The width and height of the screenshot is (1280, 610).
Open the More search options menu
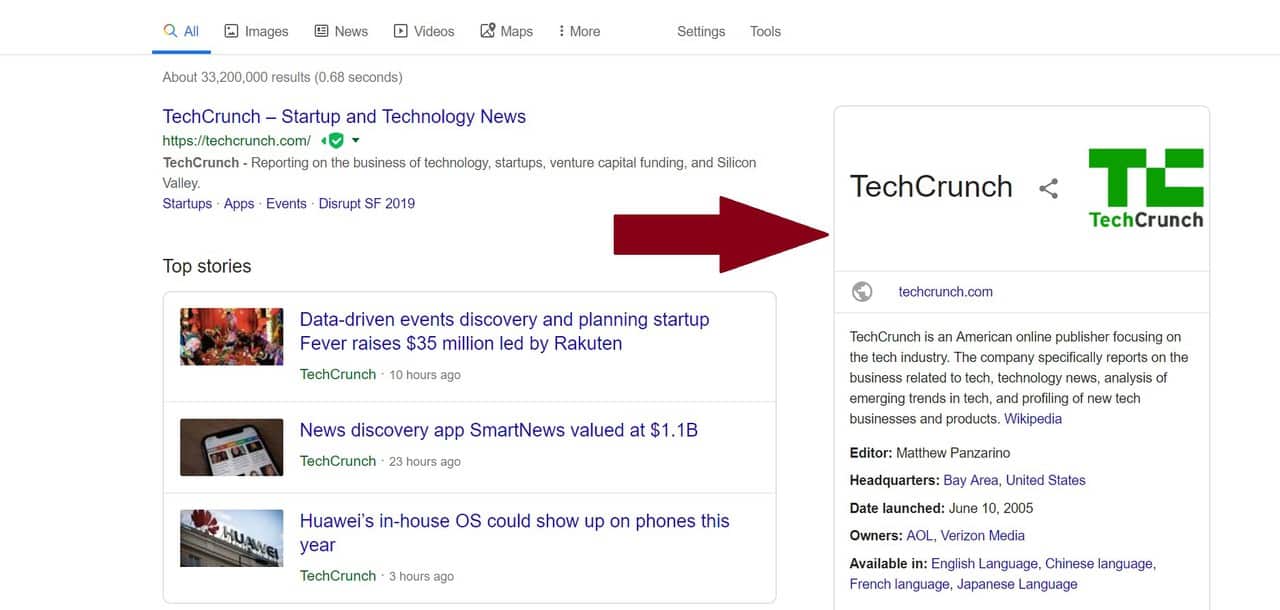(579, 31)
